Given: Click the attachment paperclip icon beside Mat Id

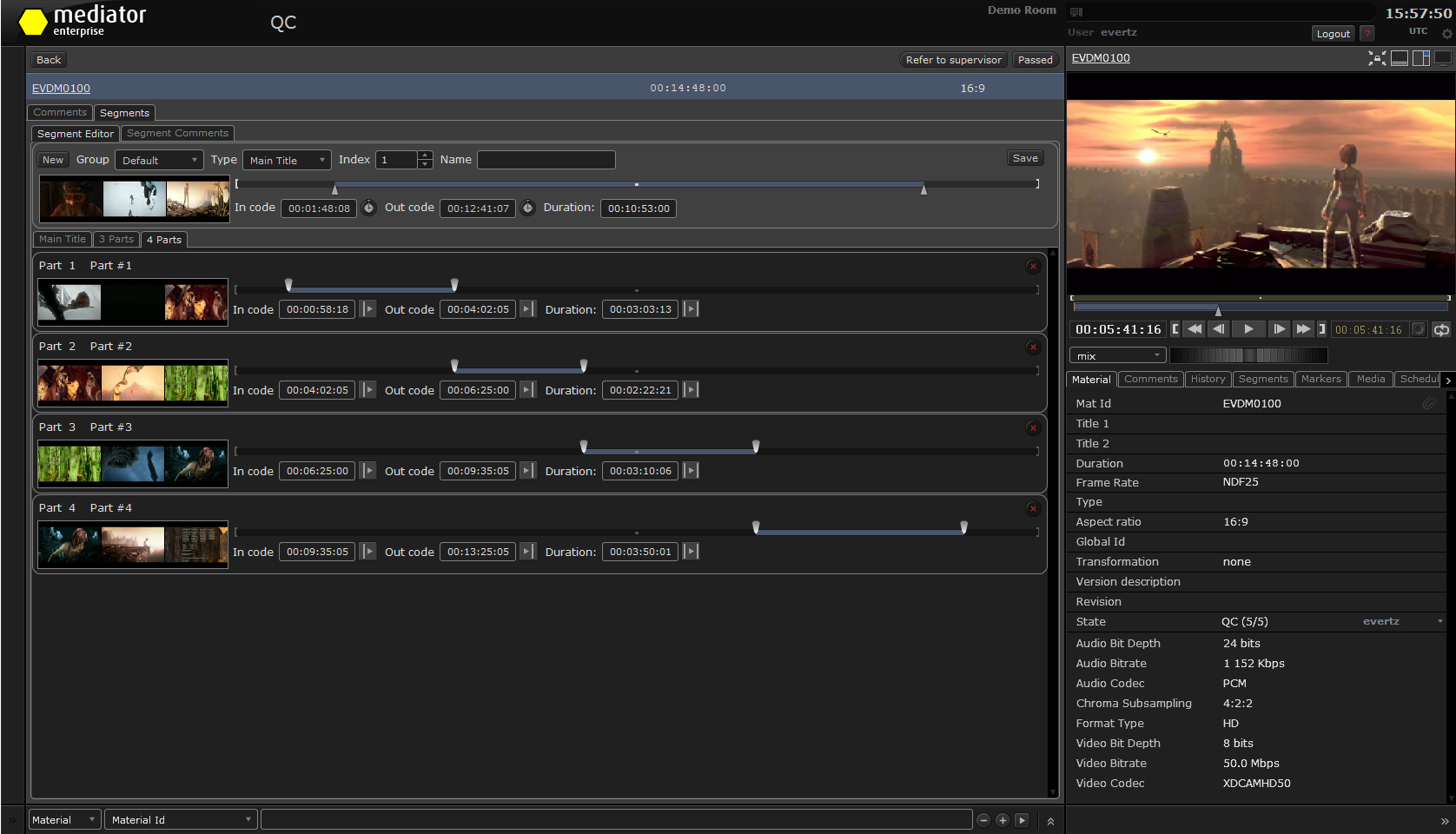Looking at the screenshot, I should click(x=1429, y=403).
